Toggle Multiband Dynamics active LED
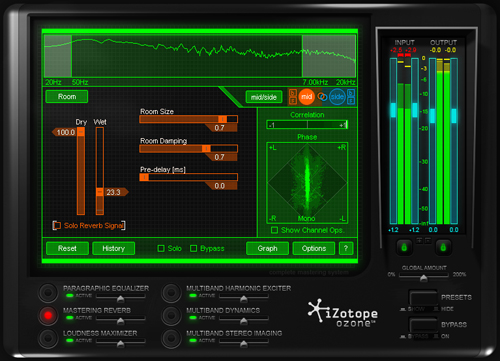Viewport: 500px width, 361px height. click(193, 318)
